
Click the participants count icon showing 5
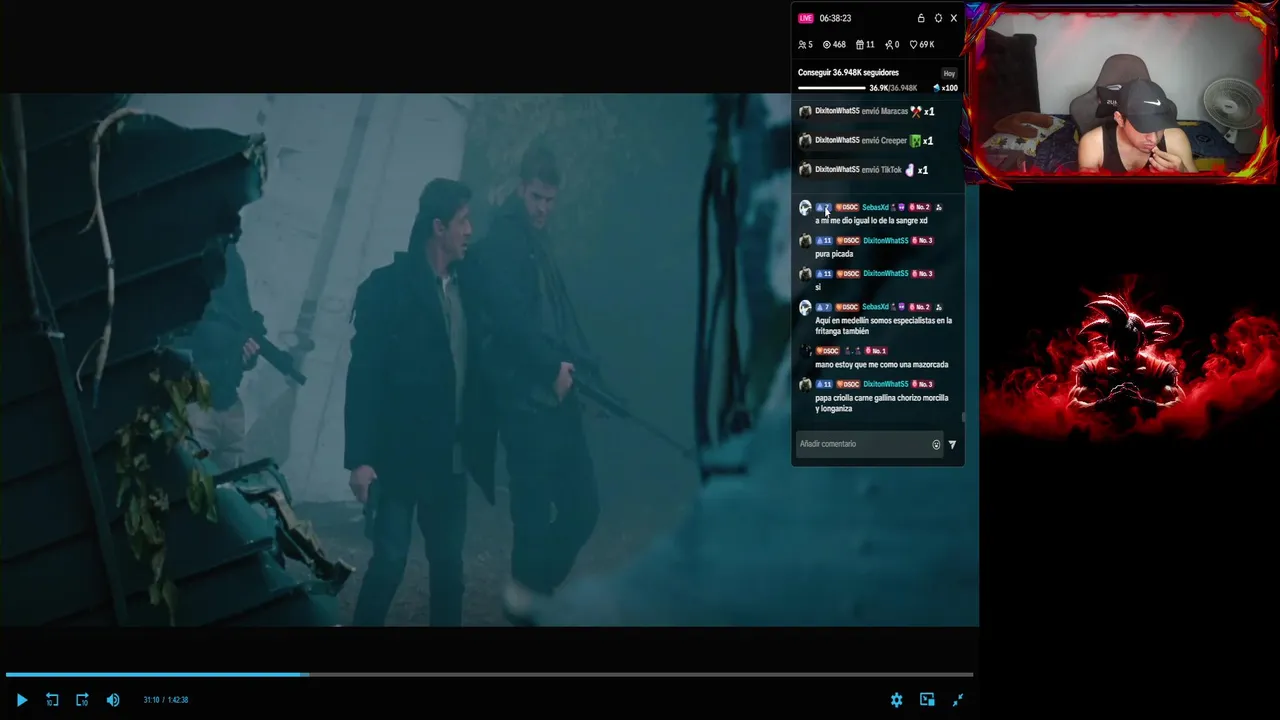802,45
